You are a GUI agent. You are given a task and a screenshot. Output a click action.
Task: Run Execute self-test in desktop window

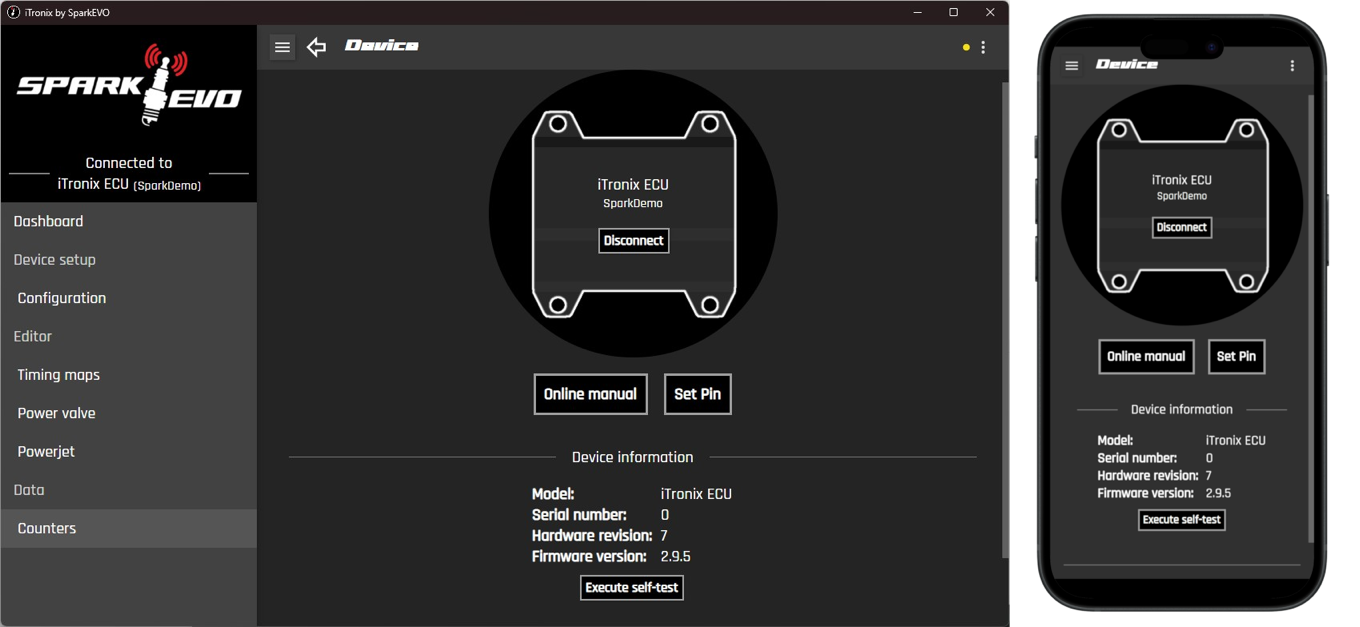632,587
